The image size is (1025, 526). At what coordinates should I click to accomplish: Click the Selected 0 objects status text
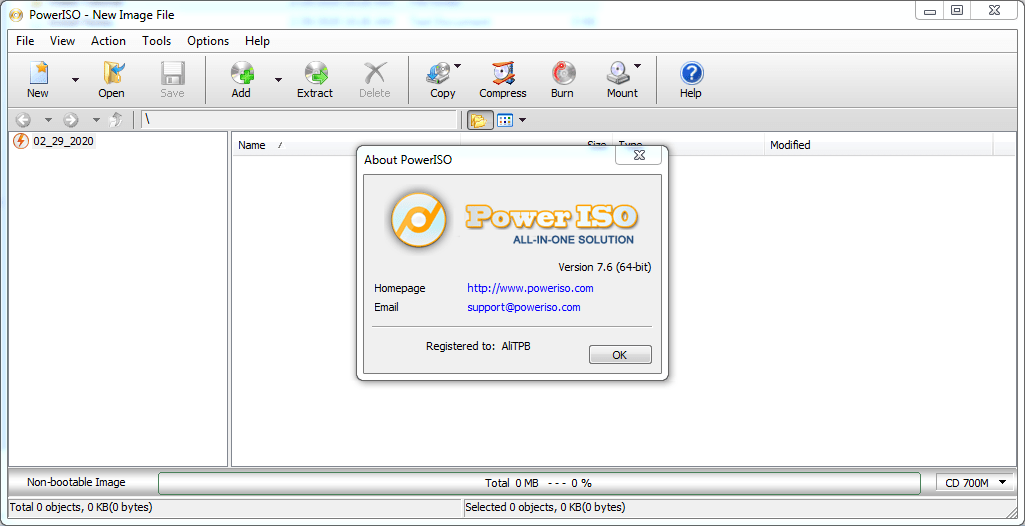(545, 506)
